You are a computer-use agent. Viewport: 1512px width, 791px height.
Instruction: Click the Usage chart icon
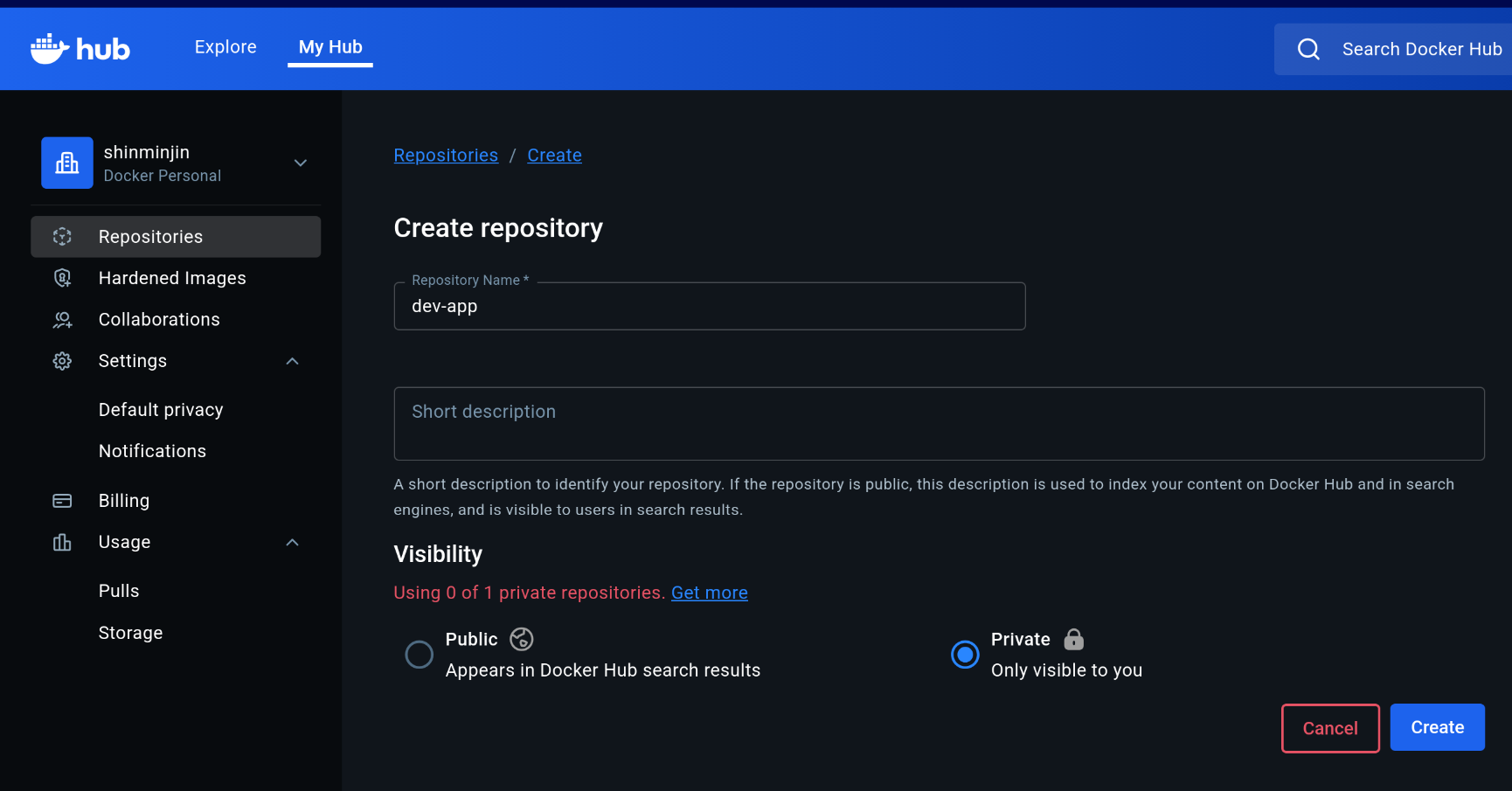click(x=62, y=543)
